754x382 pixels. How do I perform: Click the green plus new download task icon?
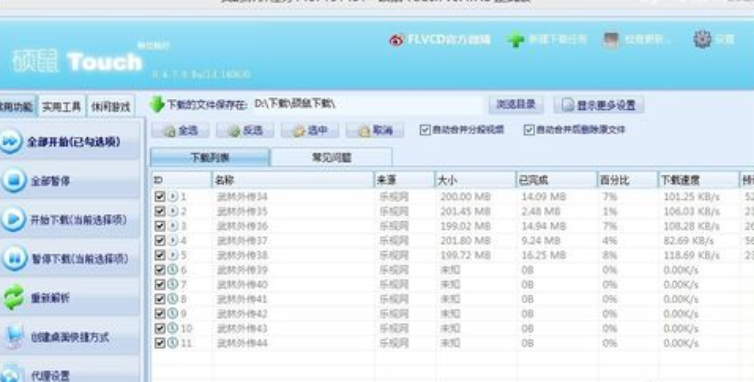pyautogui.click(x=515, y=40)
